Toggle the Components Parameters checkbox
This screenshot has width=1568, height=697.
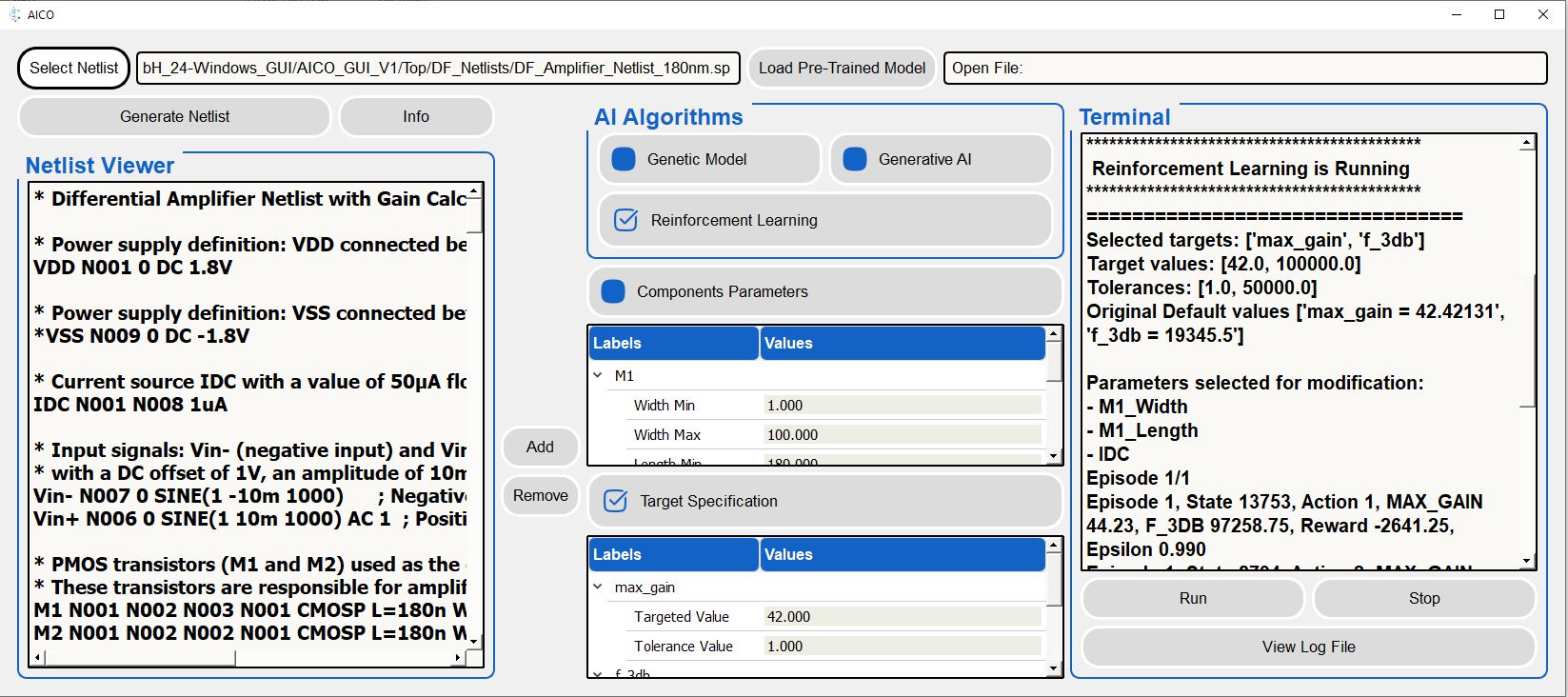(x=614, y=291)
